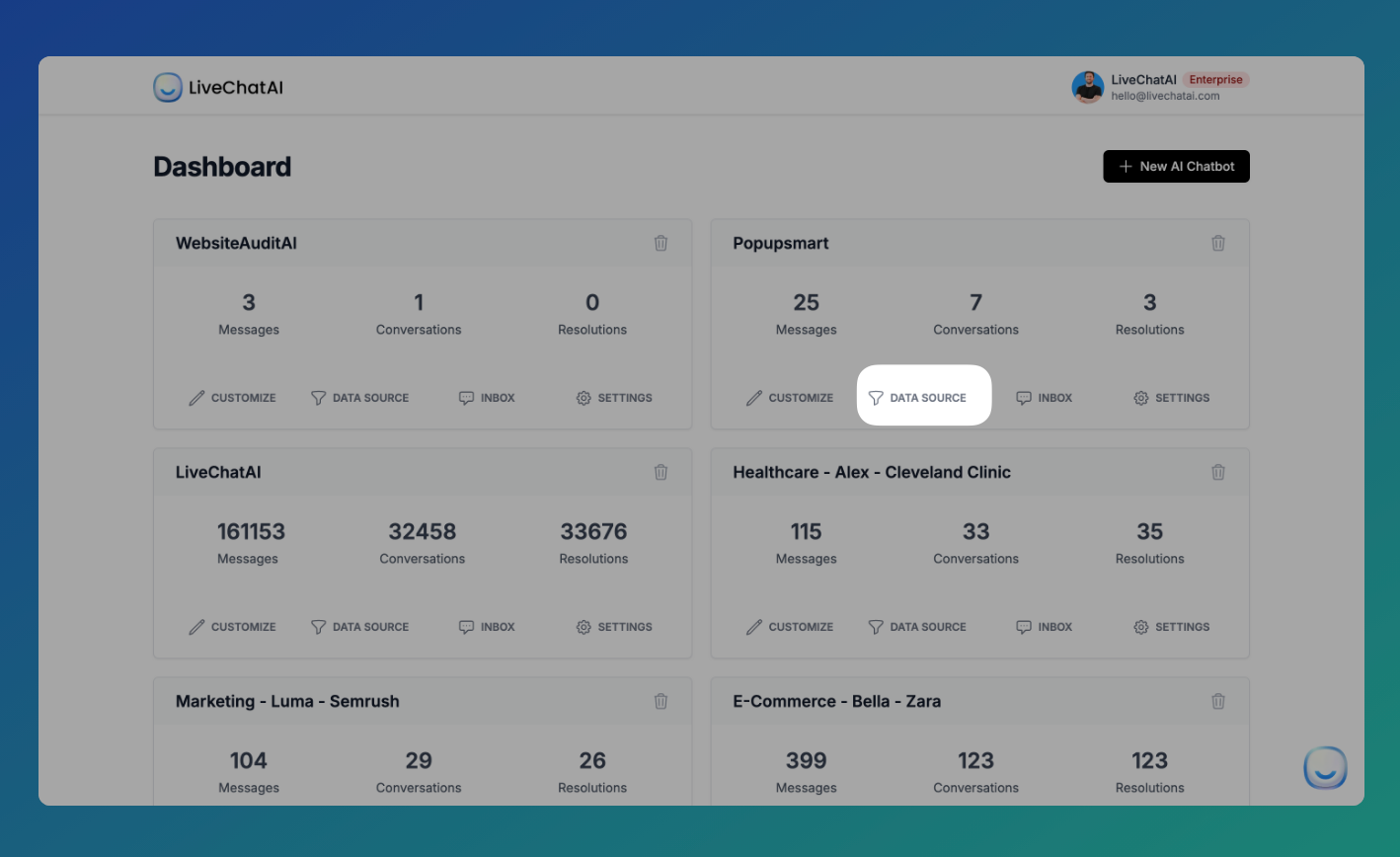
Task: Open Settings for Healthcare - Alex chatbot
Action: click(x=1172, y=627)
